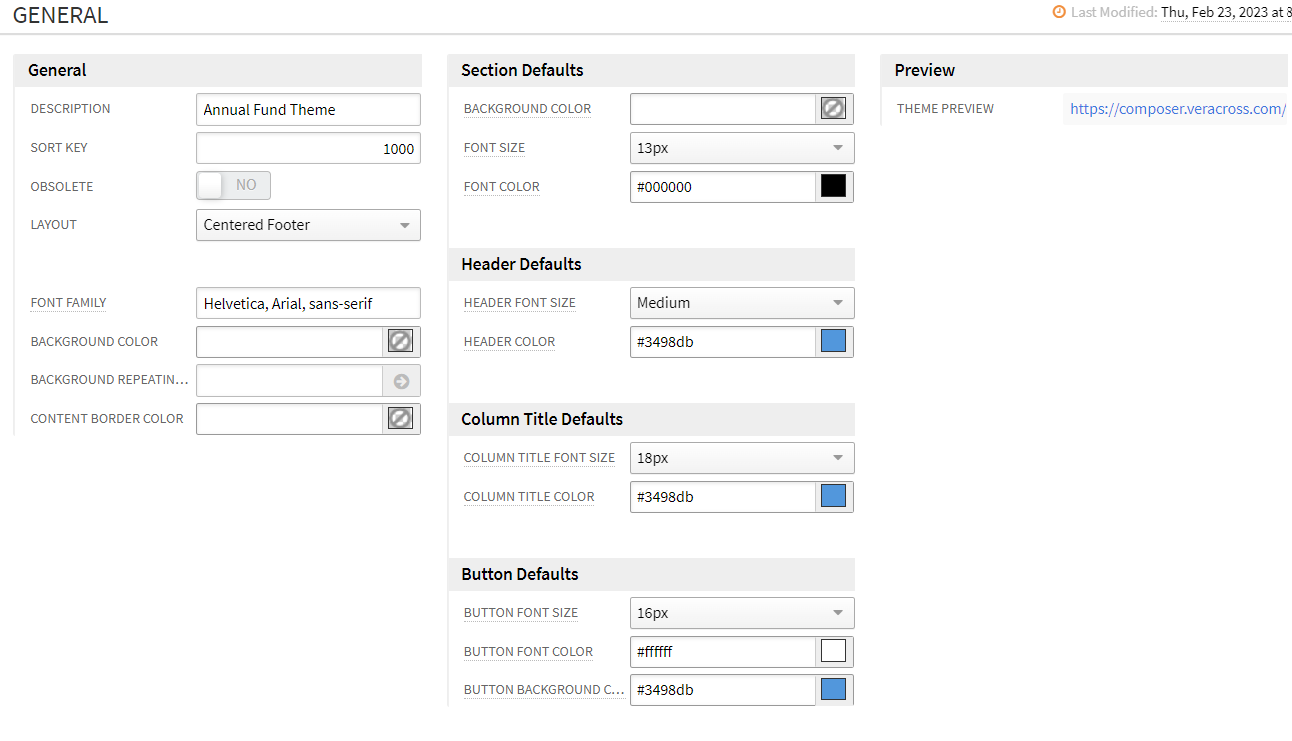Open the Header Font Size dropdown
Screen dimensions: 1292x741
point(741,302)
